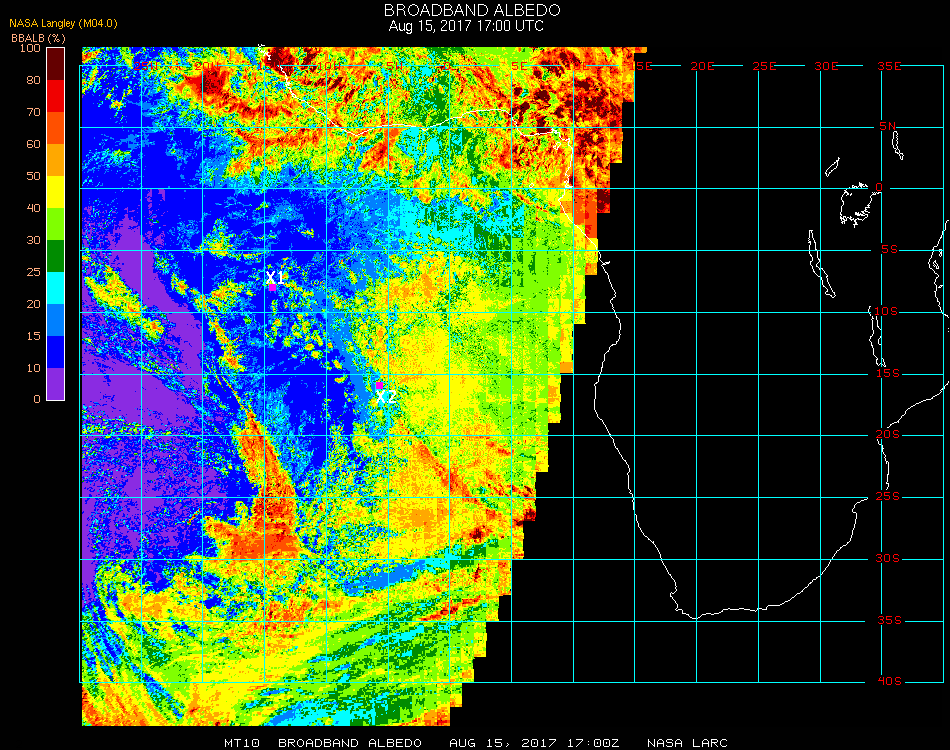
Task: Click the '25S' latitude label
Action: point(888,497)
